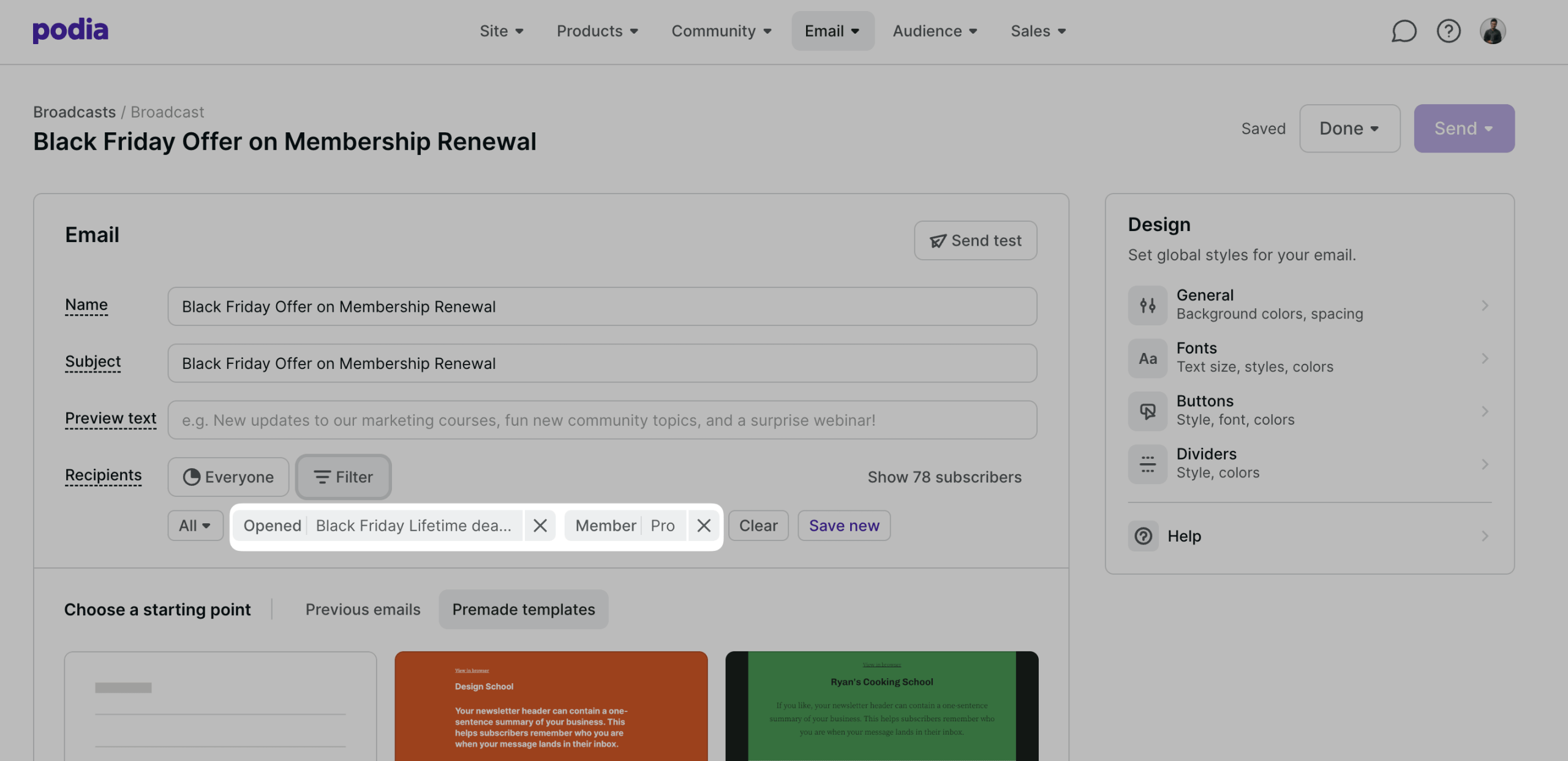Switch to the Previous emails tab
Viewport: 1568px width, 761px height.
pyautogui.click(x=363, y=609)
